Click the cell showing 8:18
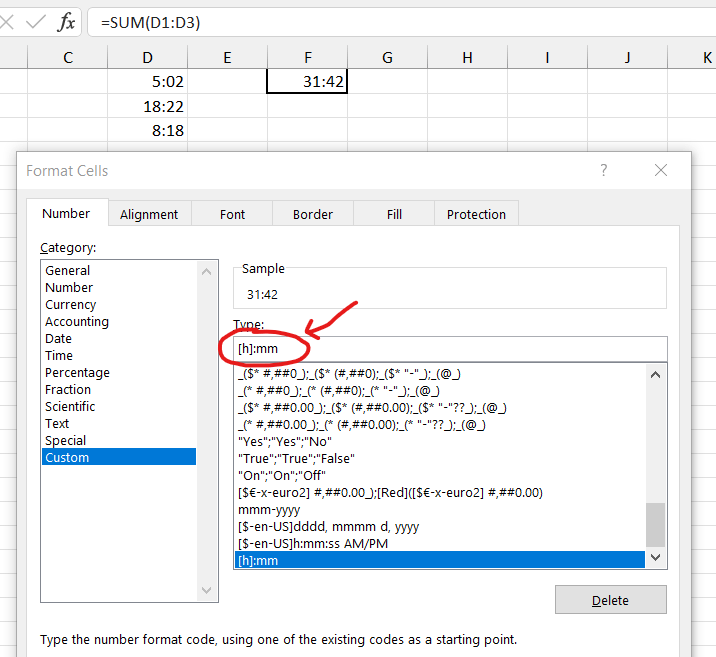This screenshot has height=657, width=716. click(147, 130)
